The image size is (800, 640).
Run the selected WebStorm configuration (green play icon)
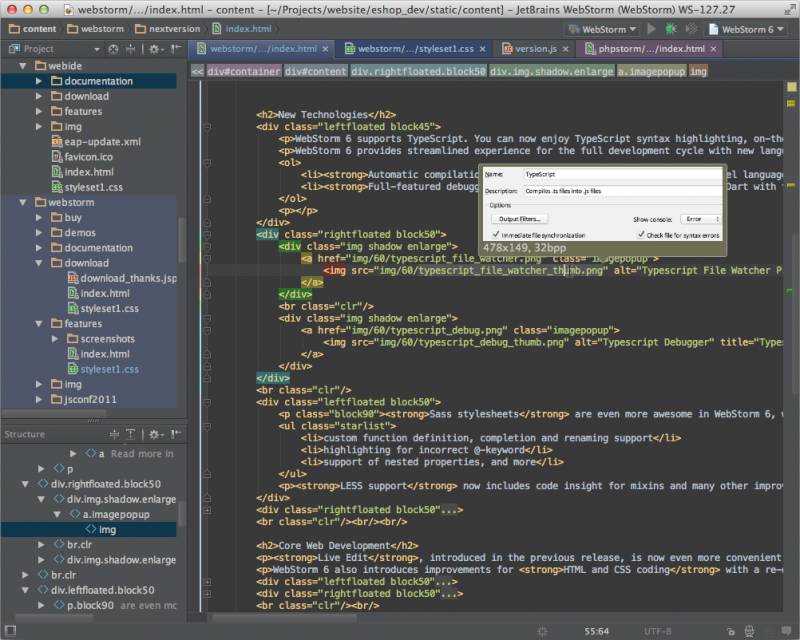click(651, 30)
